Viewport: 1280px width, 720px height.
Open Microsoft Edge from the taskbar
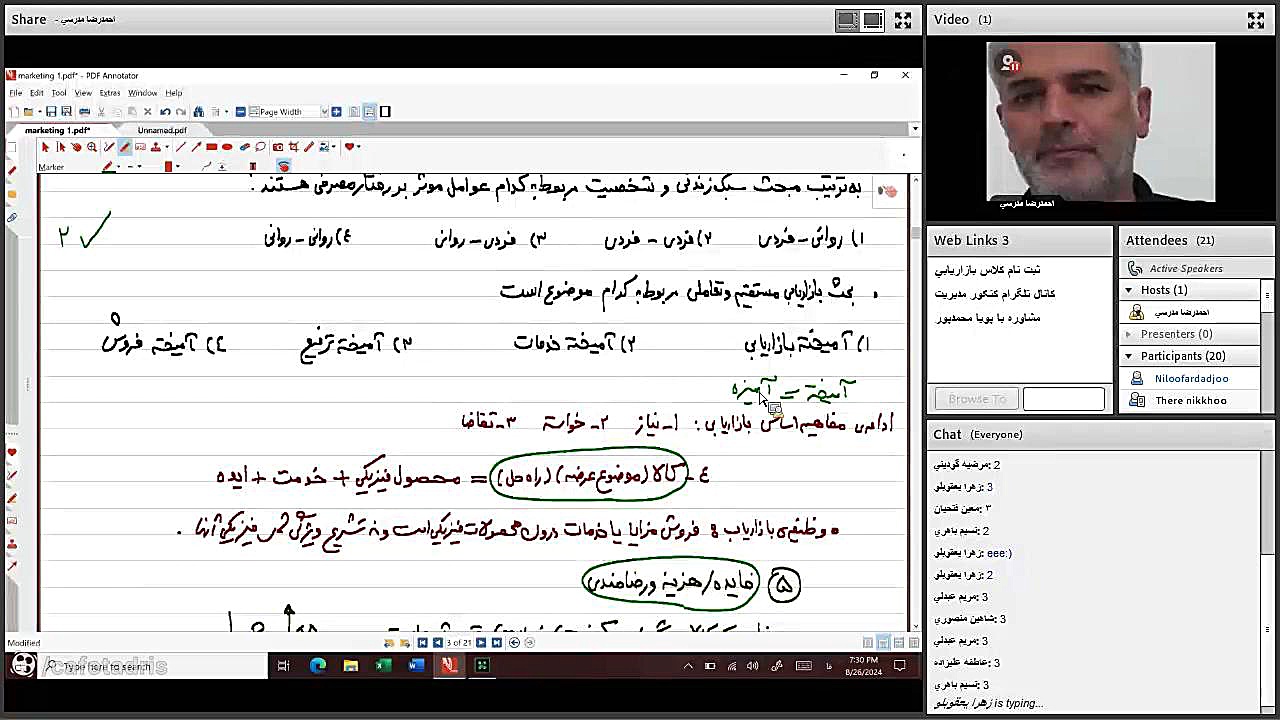(x=318, y=666)
